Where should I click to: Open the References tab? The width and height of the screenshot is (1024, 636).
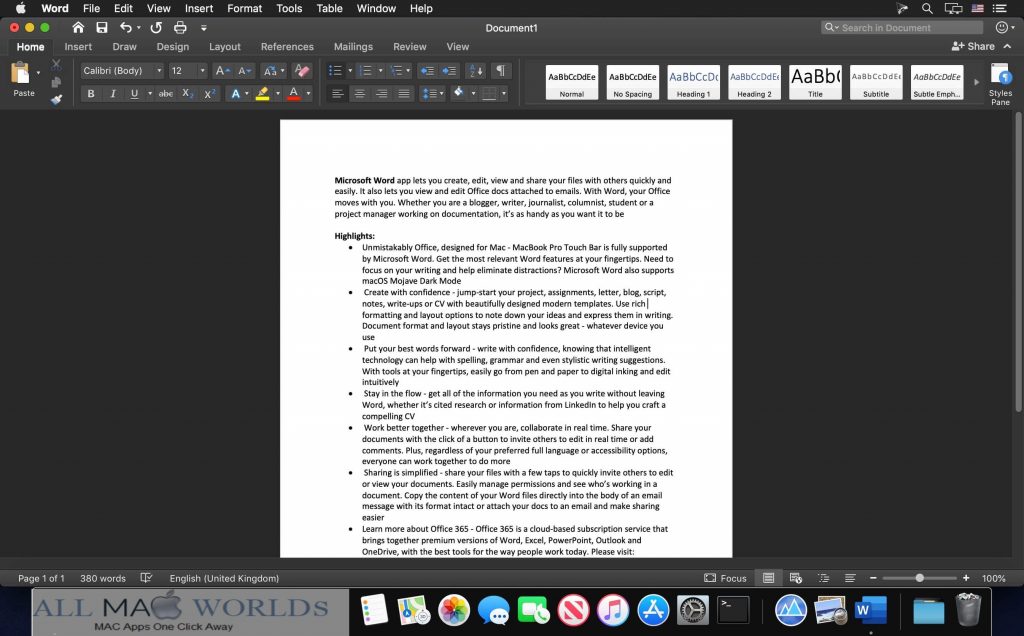287,46
